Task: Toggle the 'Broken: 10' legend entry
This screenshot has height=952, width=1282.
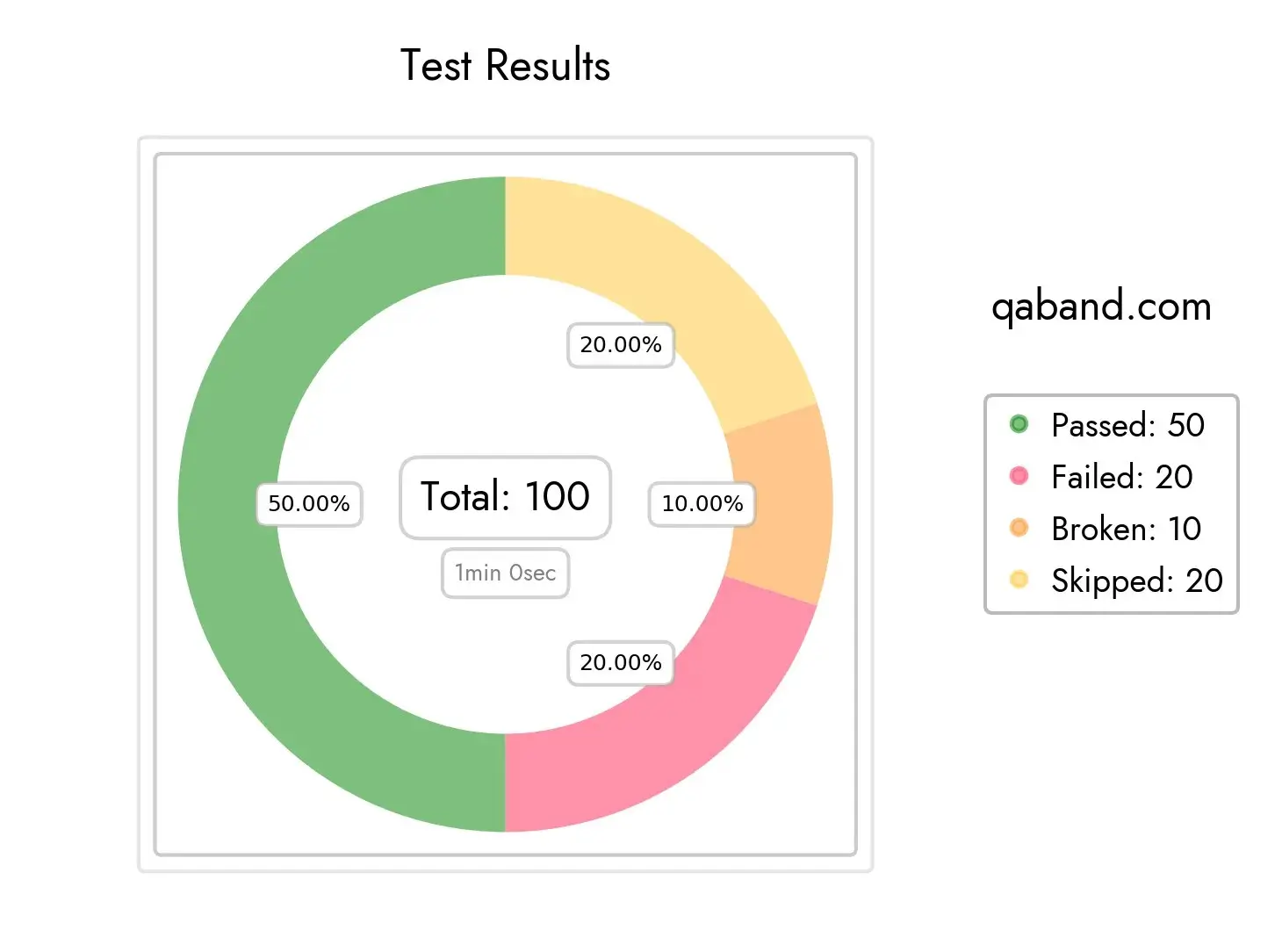Action: [1126, 529]
